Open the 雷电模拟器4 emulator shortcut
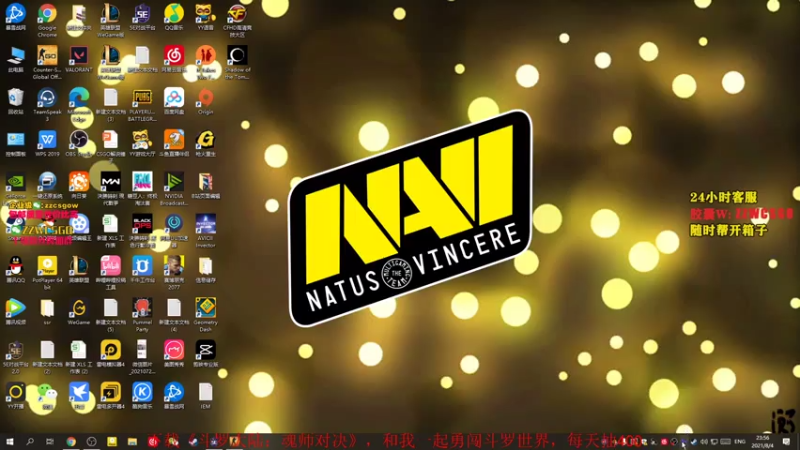800x450 pixels. point(110,354)
